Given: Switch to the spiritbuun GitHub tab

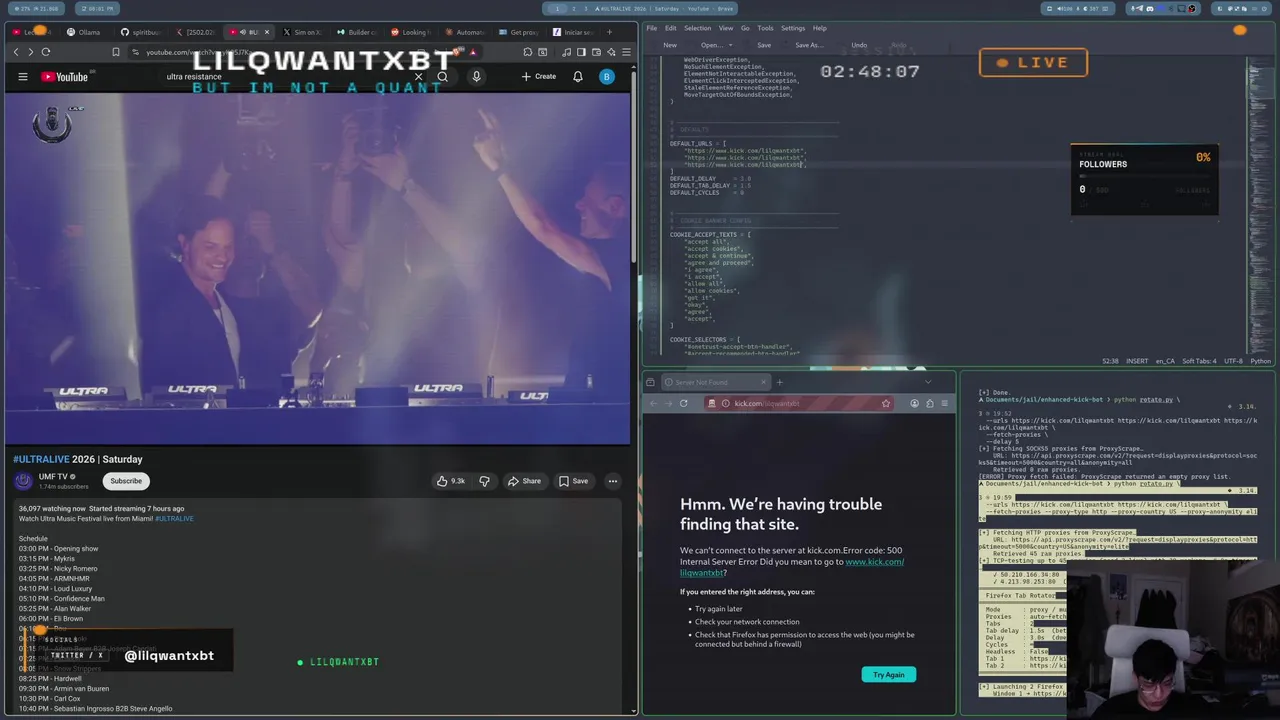Looking at the screenshot, I should [x=141, y=32].
